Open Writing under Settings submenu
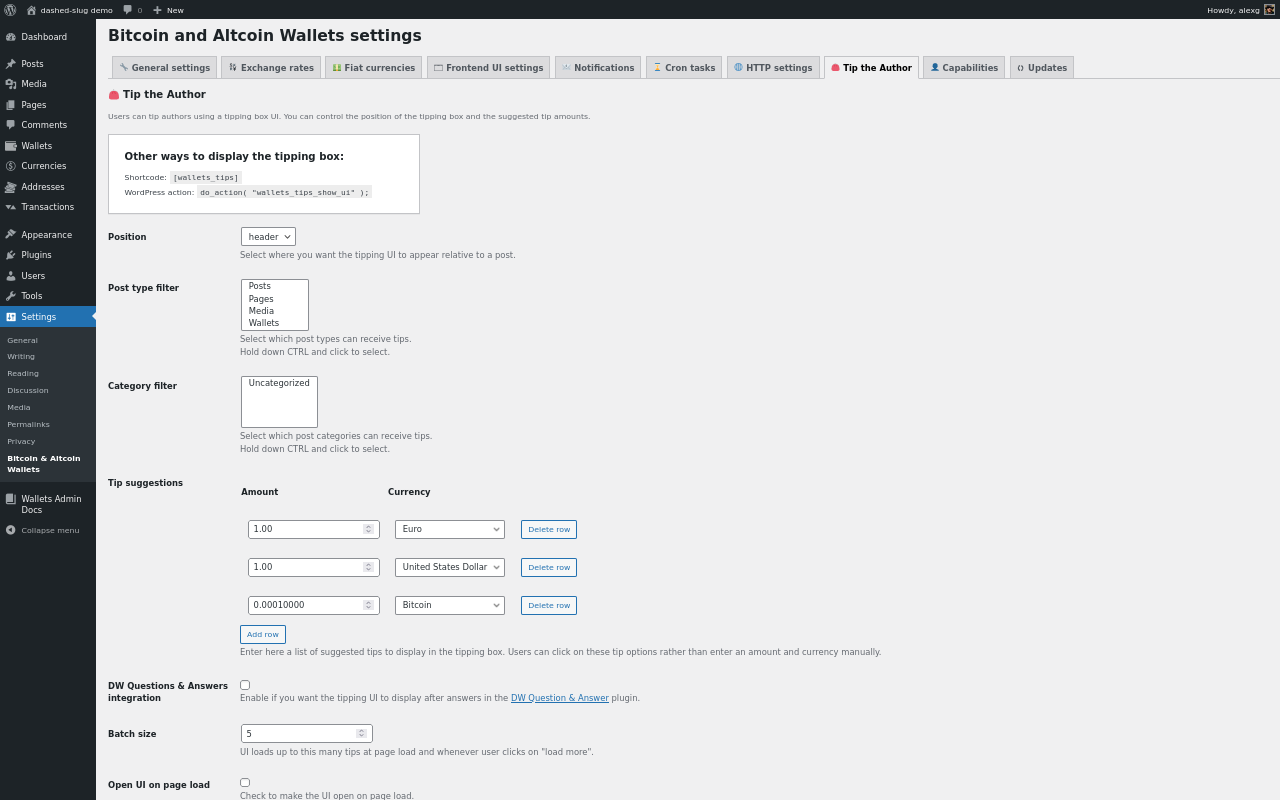Image resolution: width=1280 pixels, height=800 pixels. [x=21, y=356]
